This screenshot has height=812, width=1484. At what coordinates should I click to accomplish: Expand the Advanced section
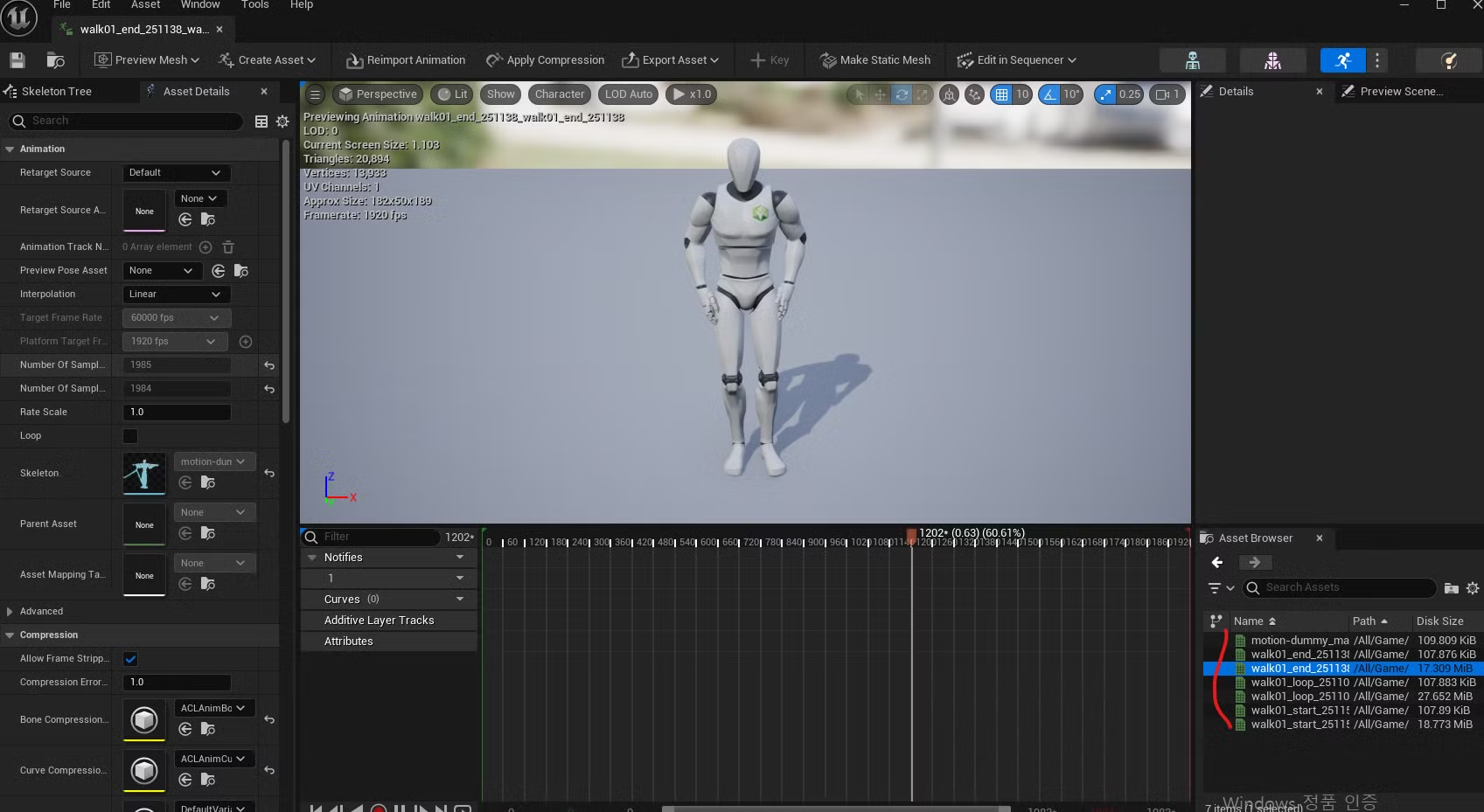(x=10, y=612)
